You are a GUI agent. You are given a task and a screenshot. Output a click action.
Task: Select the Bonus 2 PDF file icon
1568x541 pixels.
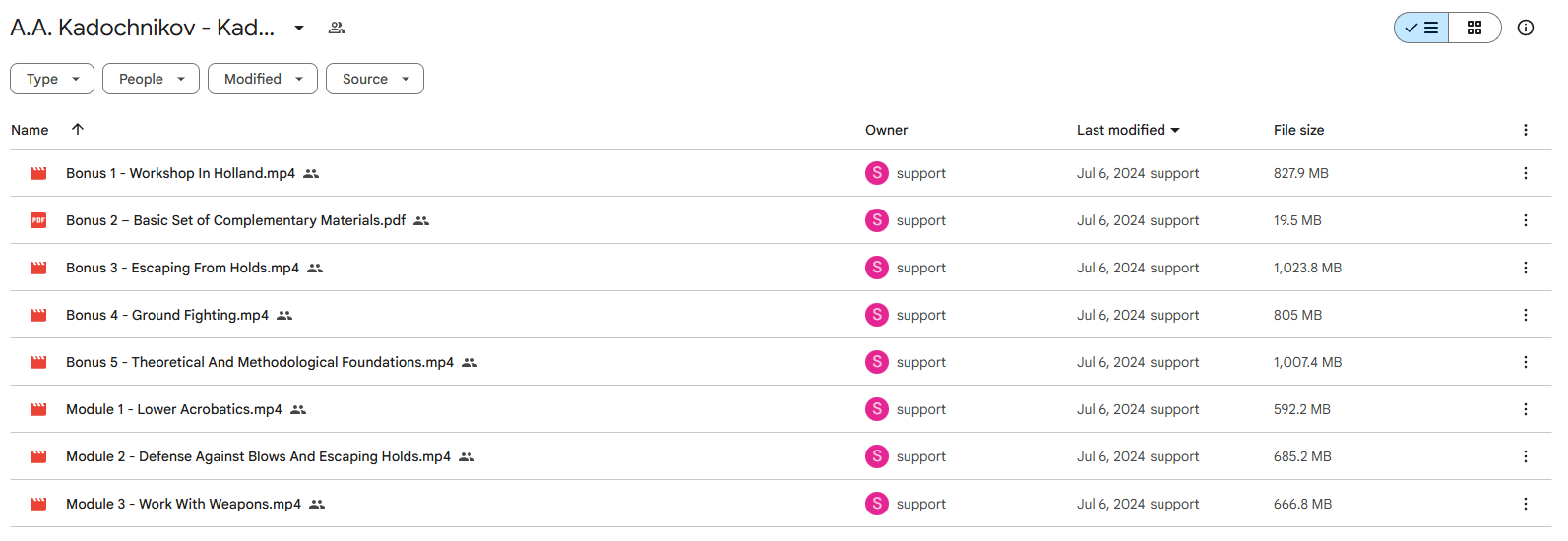38,220
